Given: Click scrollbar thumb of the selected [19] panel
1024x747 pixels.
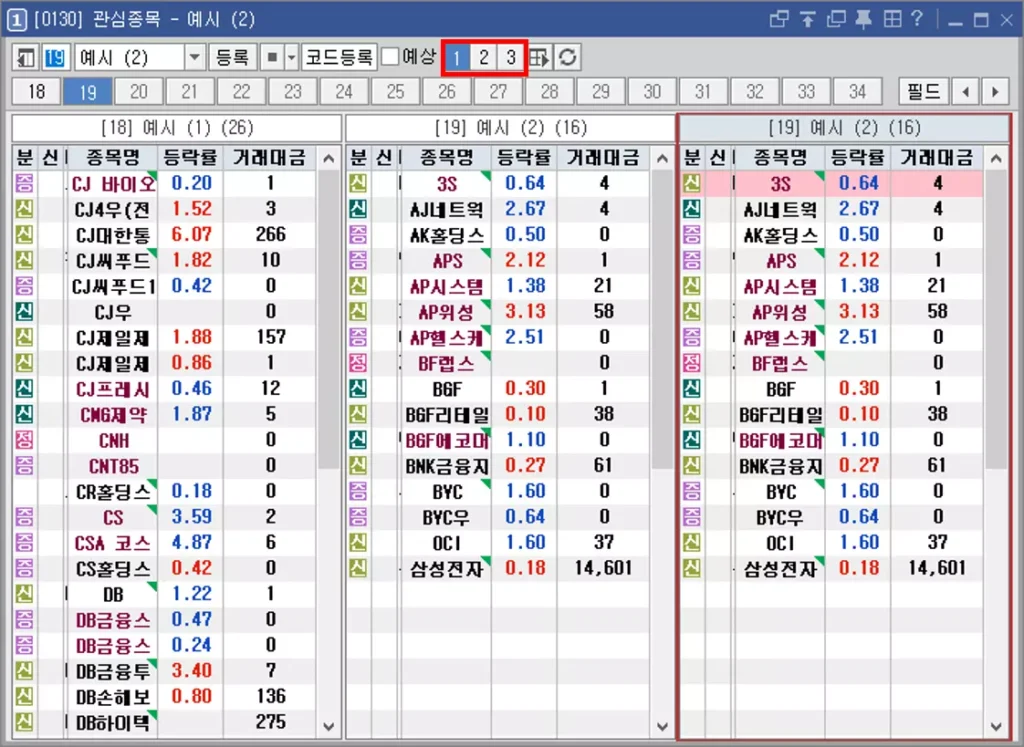Looking at the screenshot, I should 996,319.
